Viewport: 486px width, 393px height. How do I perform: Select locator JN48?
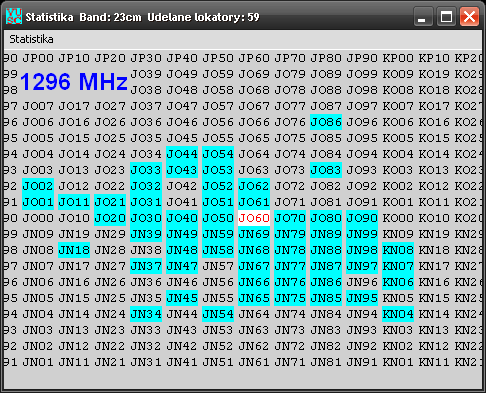182,250
